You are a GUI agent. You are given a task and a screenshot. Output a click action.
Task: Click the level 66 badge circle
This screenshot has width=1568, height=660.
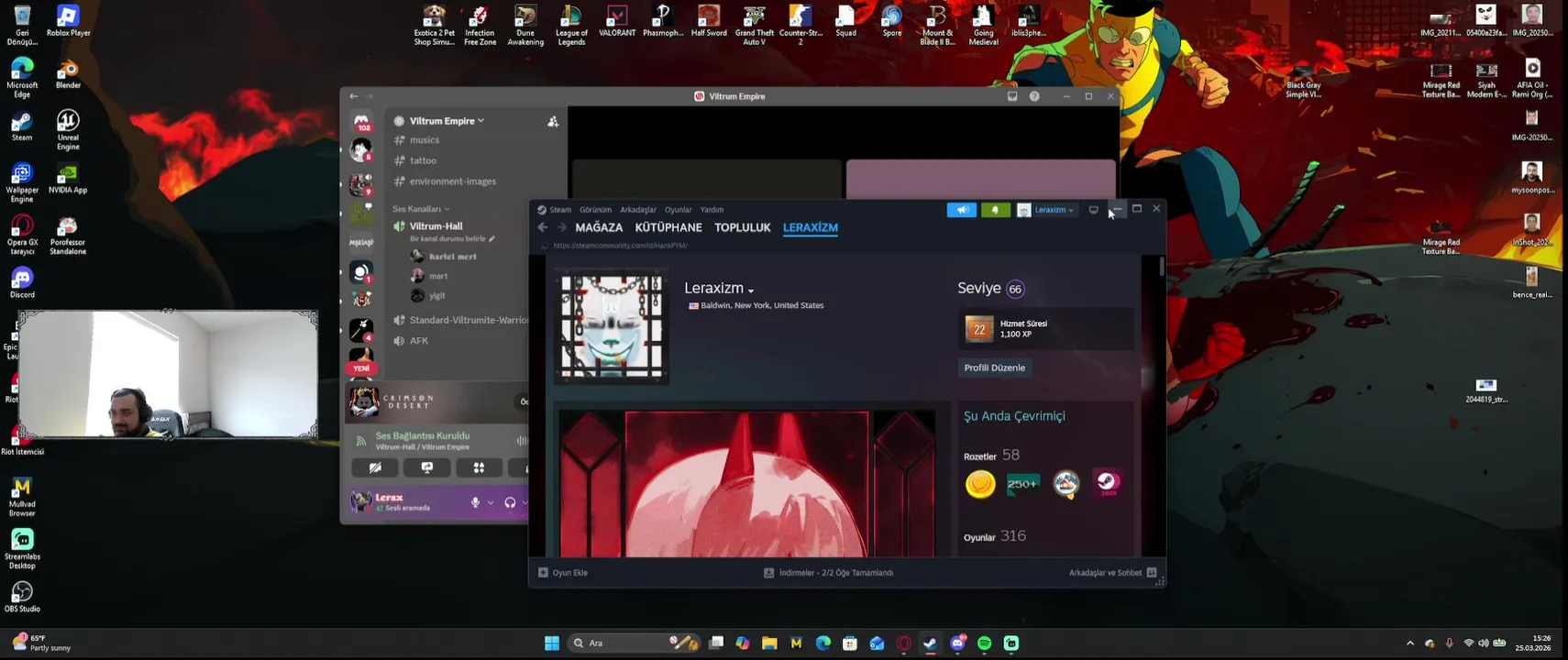click(1015, 289)
